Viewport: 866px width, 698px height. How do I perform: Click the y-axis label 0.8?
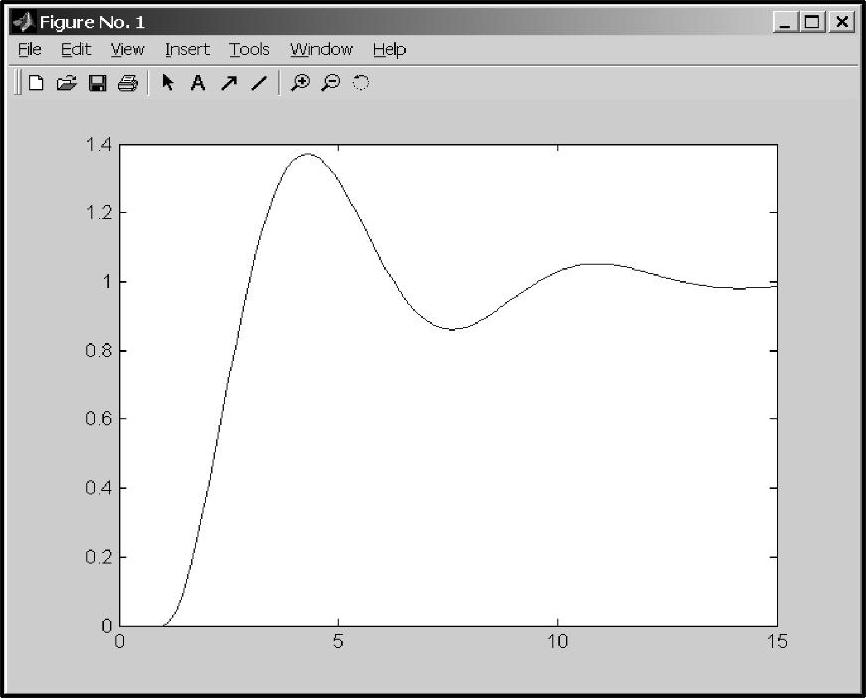coord(98,350)
